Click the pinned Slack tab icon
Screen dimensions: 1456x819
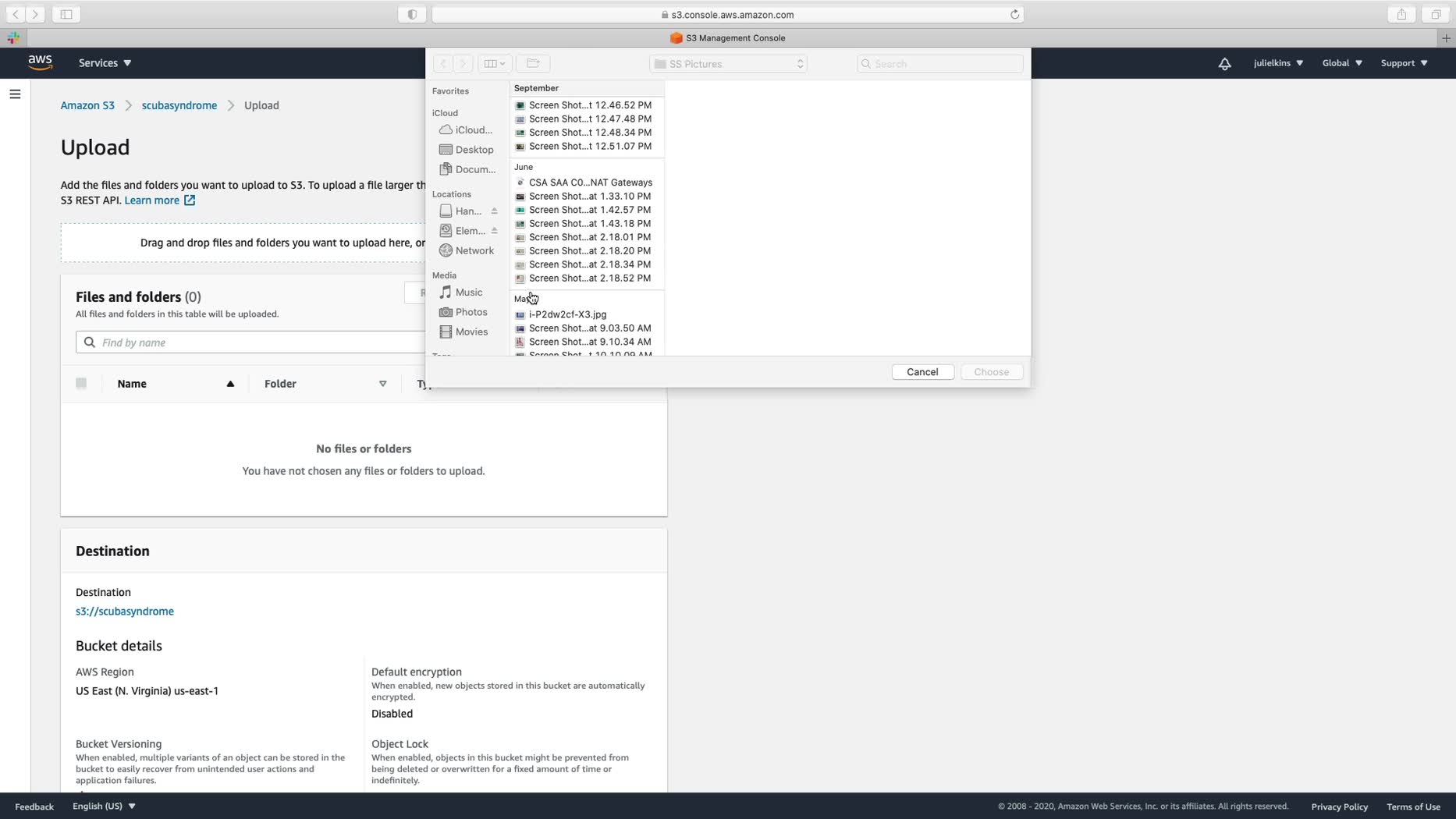coord(13,37)
